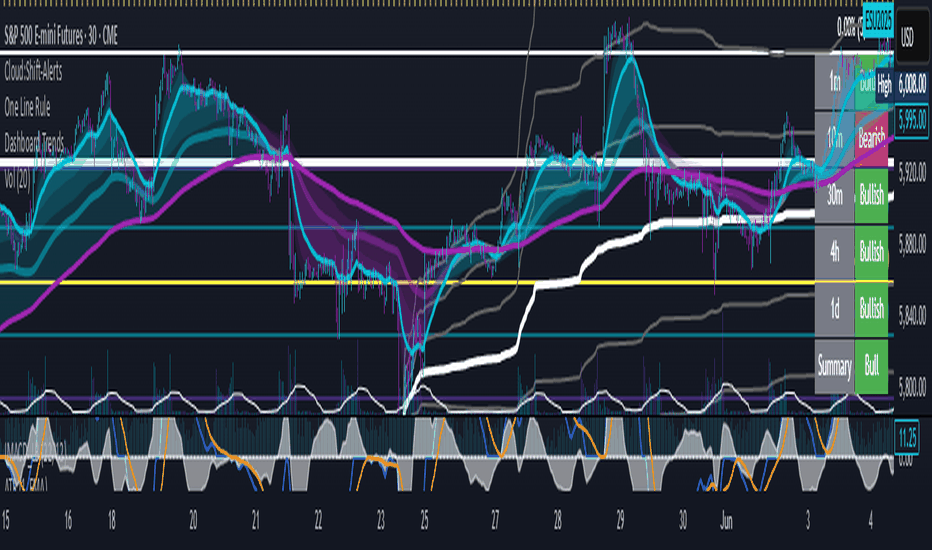The image size is (932, 550).
Task: Click the 1d timeframe dashboard cell
Action: pos(835,309)
